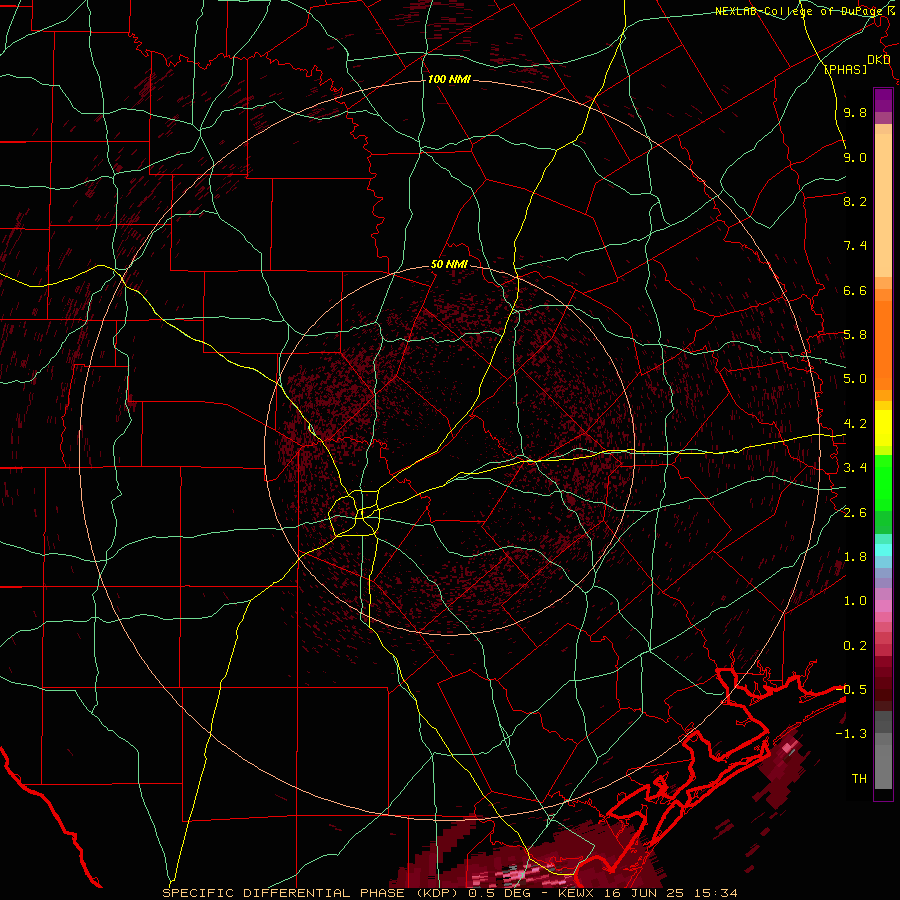Click the 100 NMI range ring label
900x900 pixels.
click(449, 79)
